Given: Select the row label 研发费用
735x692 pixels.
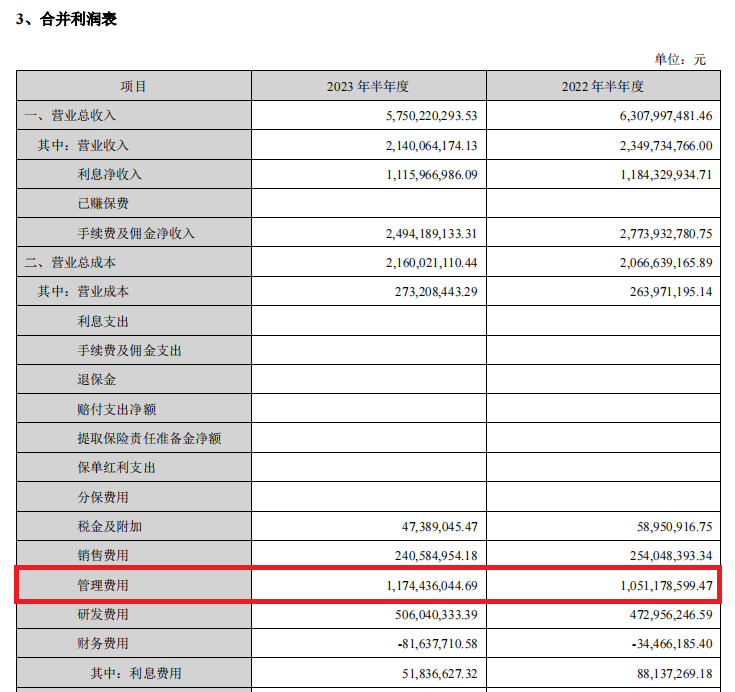Looking at the screenshot, I should coord(103,614).
